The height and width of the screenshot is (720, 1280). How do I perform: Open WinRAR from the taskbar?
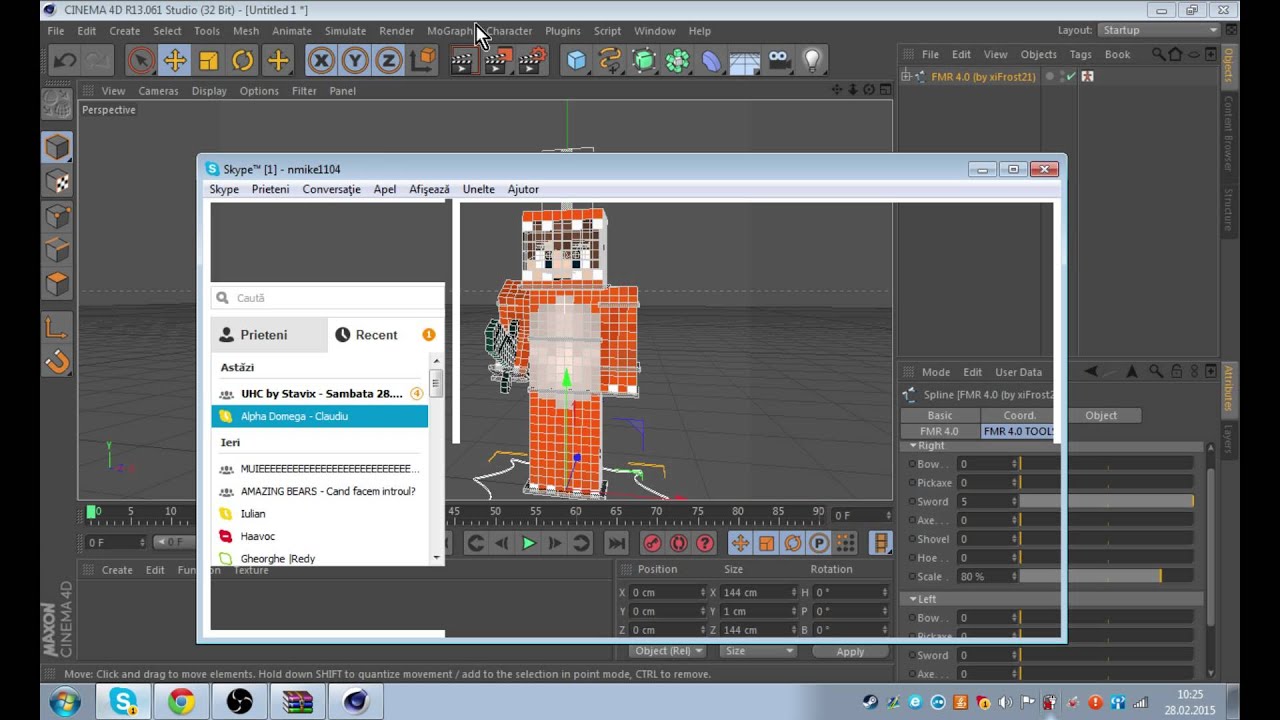(297, 701)
